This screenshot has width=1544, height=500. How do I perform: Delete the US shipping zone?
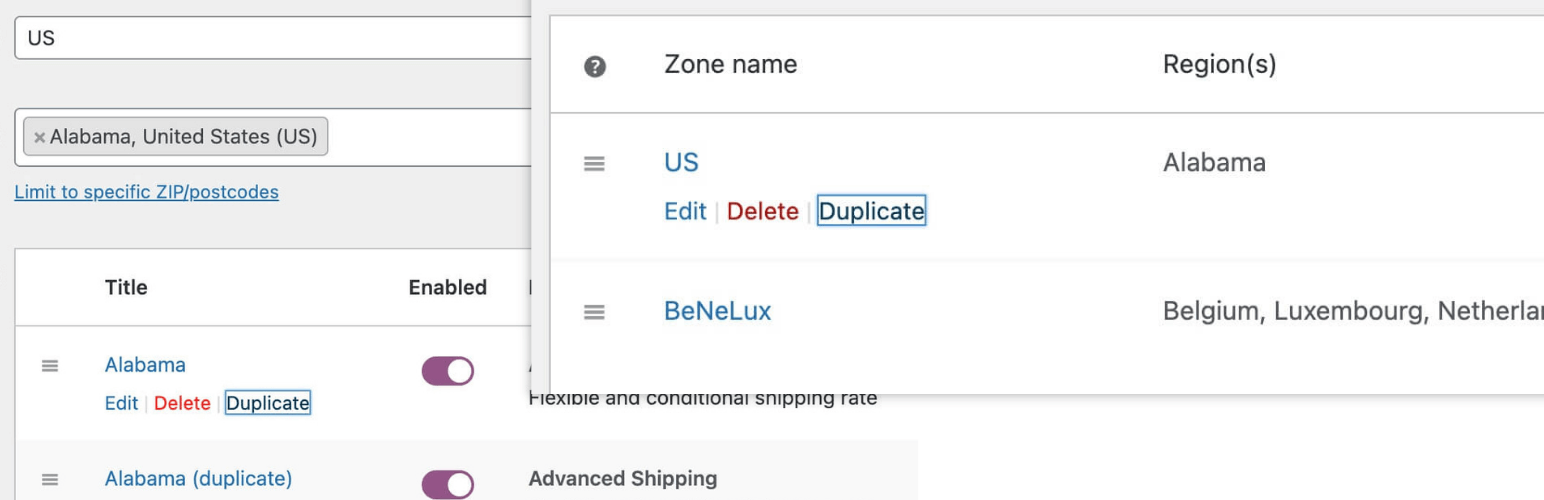point(762,212)
